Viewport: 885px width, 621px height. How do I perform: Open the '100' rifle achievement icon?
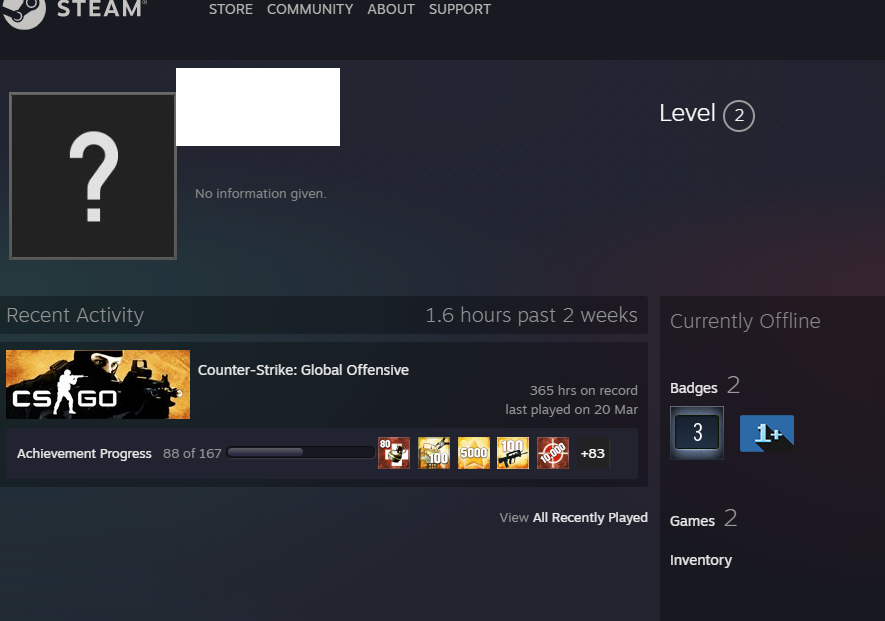(513, 453)
